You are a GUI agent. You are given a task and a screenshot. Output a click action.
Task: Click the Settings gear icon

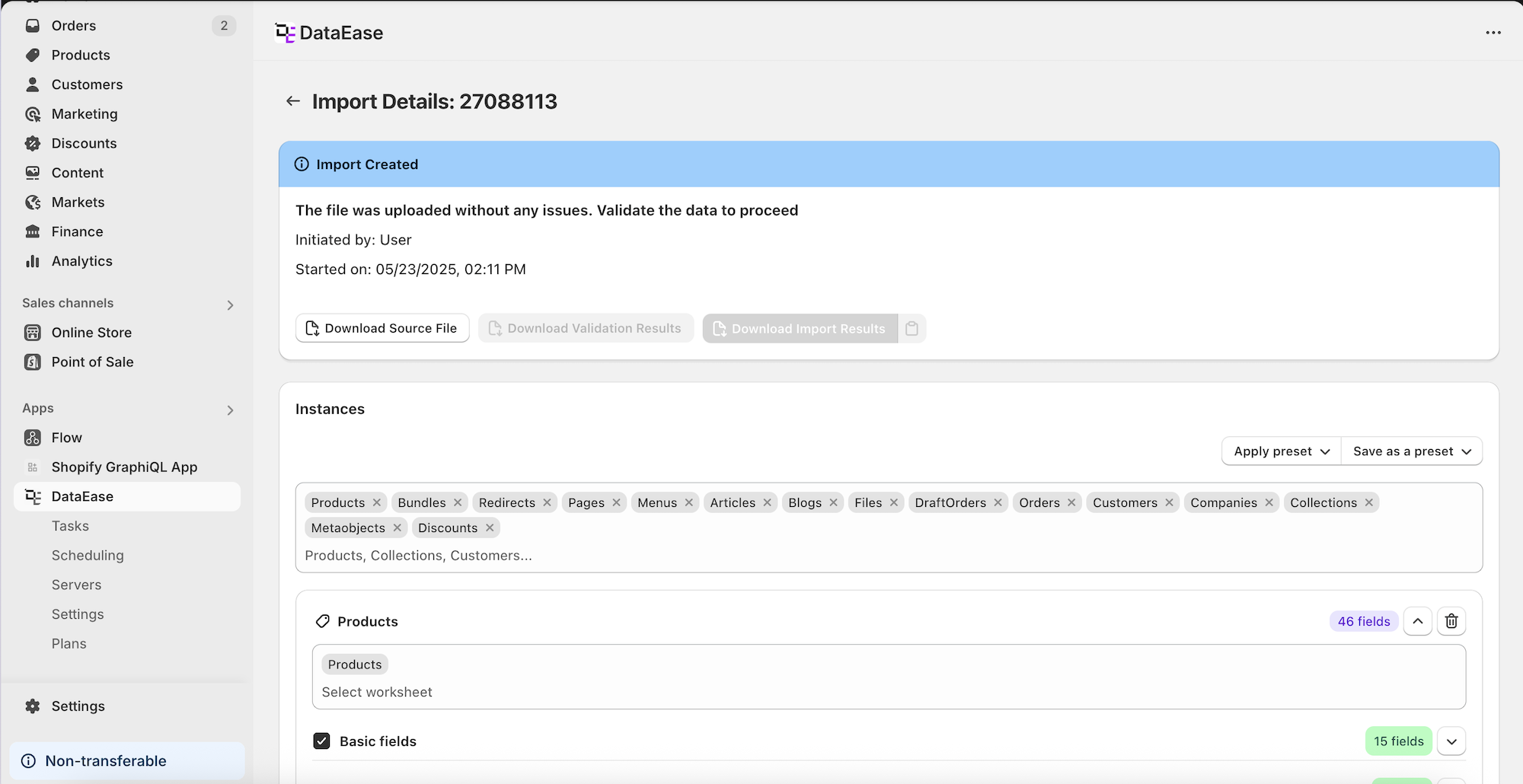click(x=33, y=706)
